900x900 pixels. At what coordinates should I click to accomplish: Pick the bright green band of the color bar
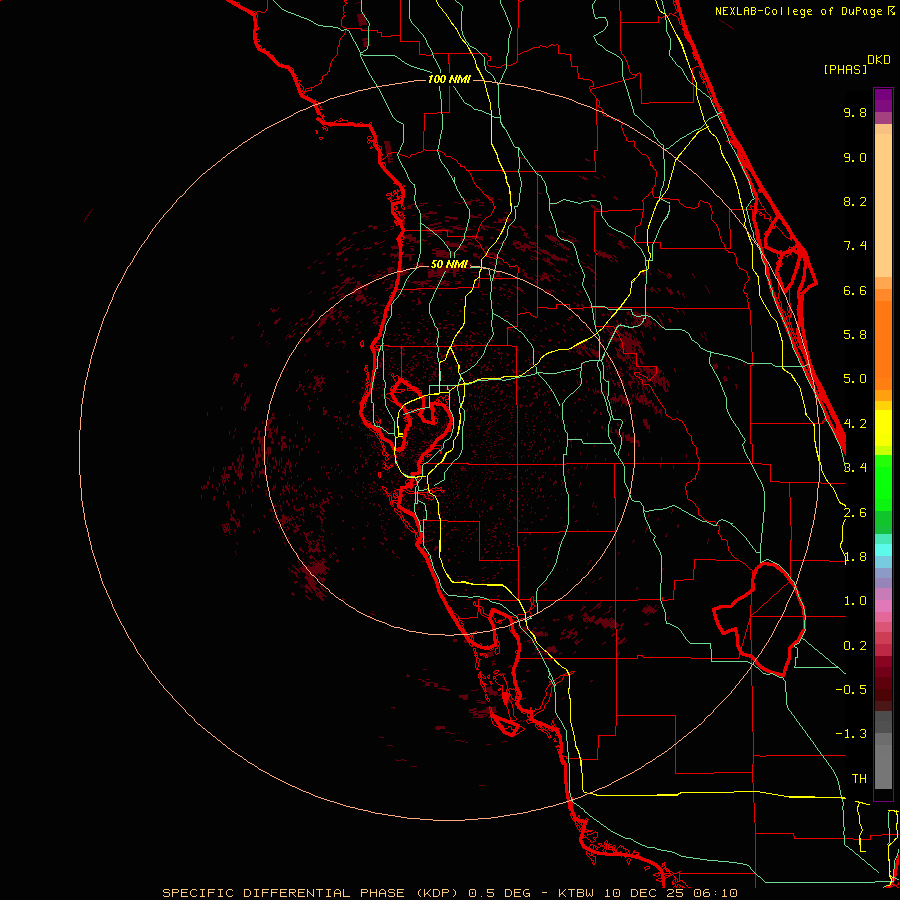click(x=883, y=482)
